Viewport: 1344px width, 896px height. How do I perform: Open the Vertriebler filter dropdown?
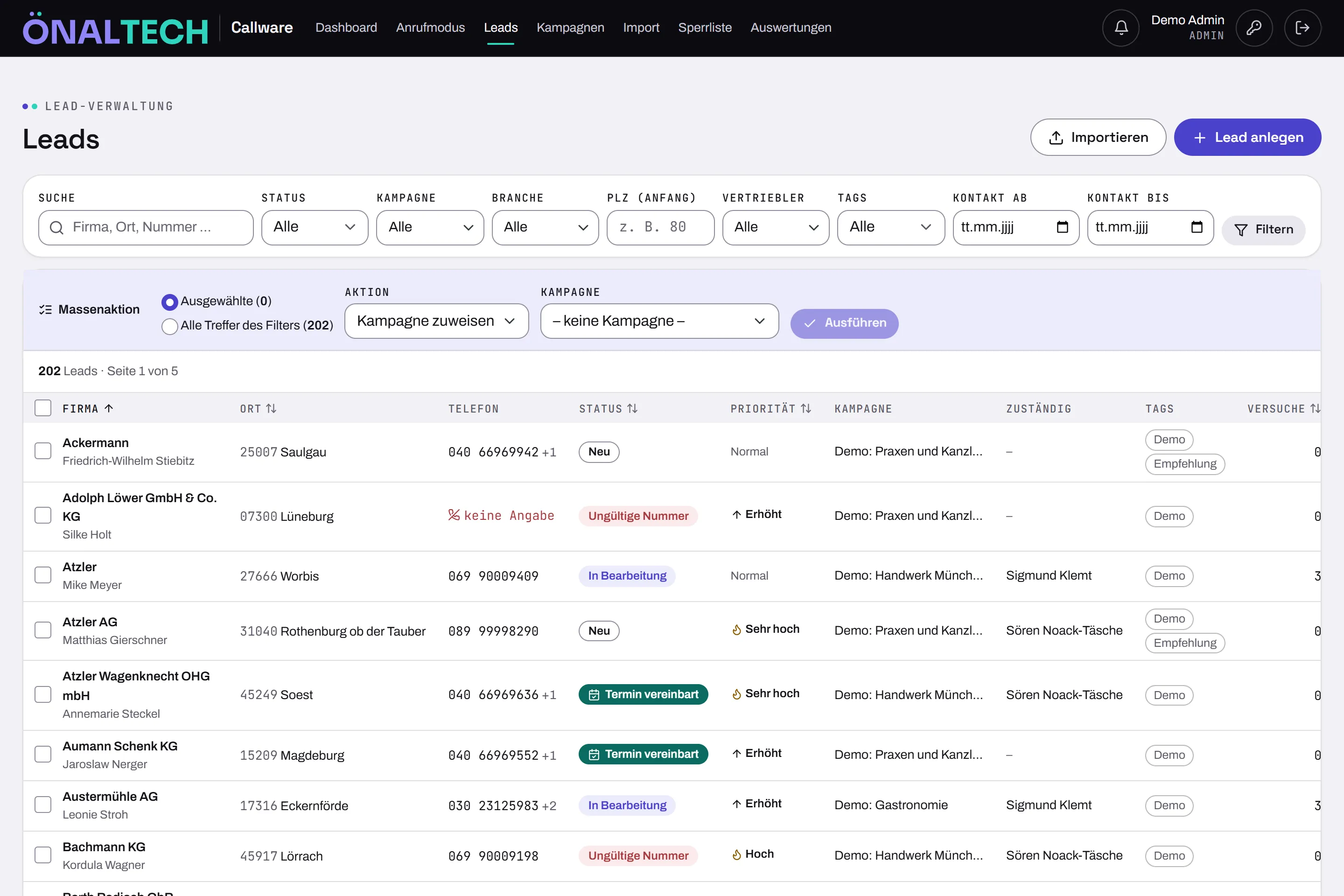776,227
